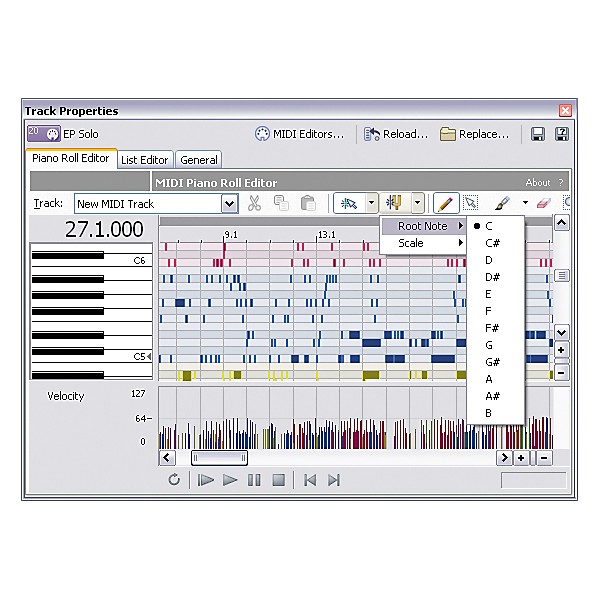Click vertical zoom in plus button
The image size is (600, 600).
pyautogui.click(x=561, y=350)
